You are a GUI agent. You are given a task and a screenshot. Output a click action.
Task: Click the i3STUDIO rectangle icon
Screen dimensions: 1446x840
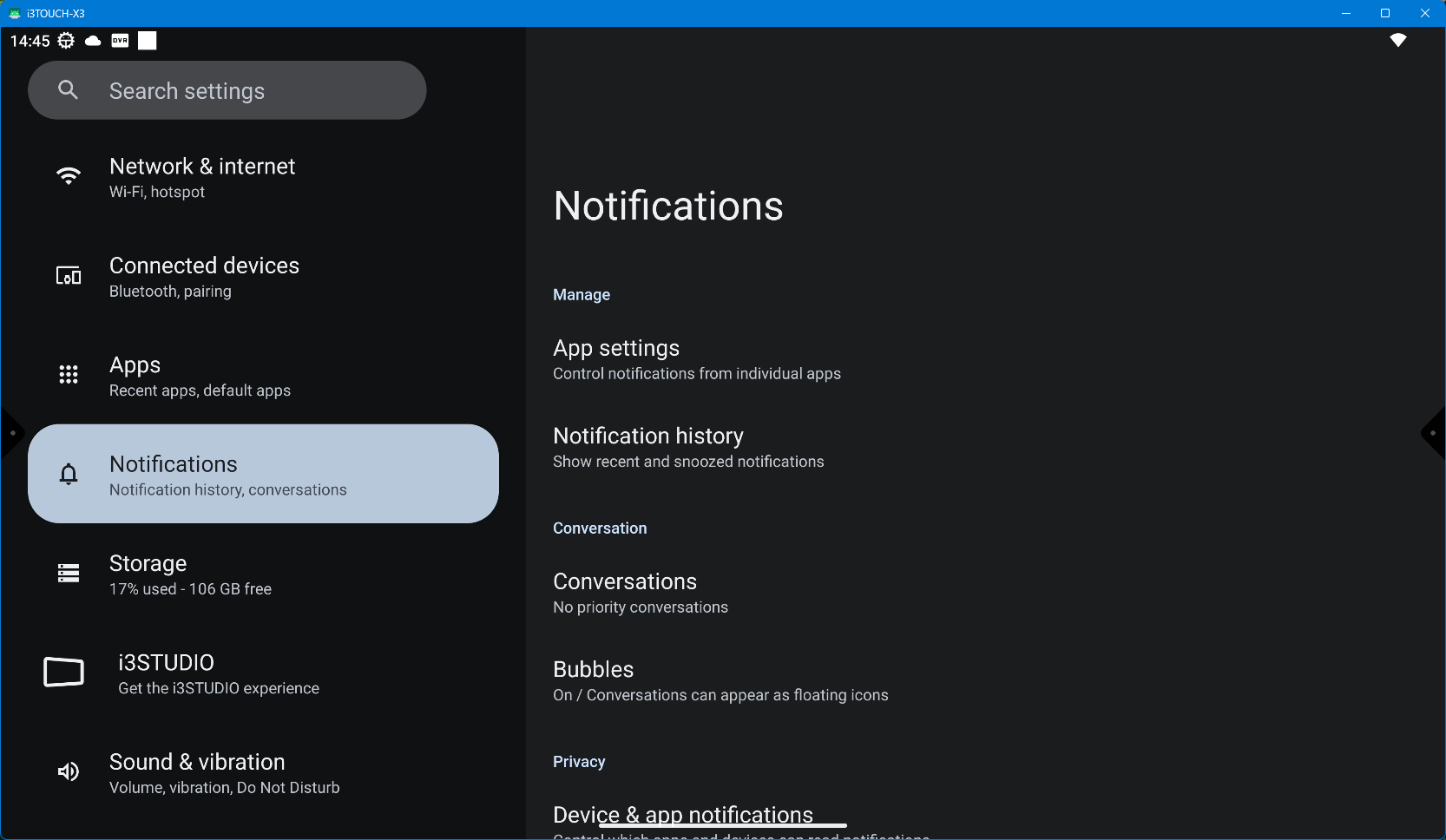(64, 673)
